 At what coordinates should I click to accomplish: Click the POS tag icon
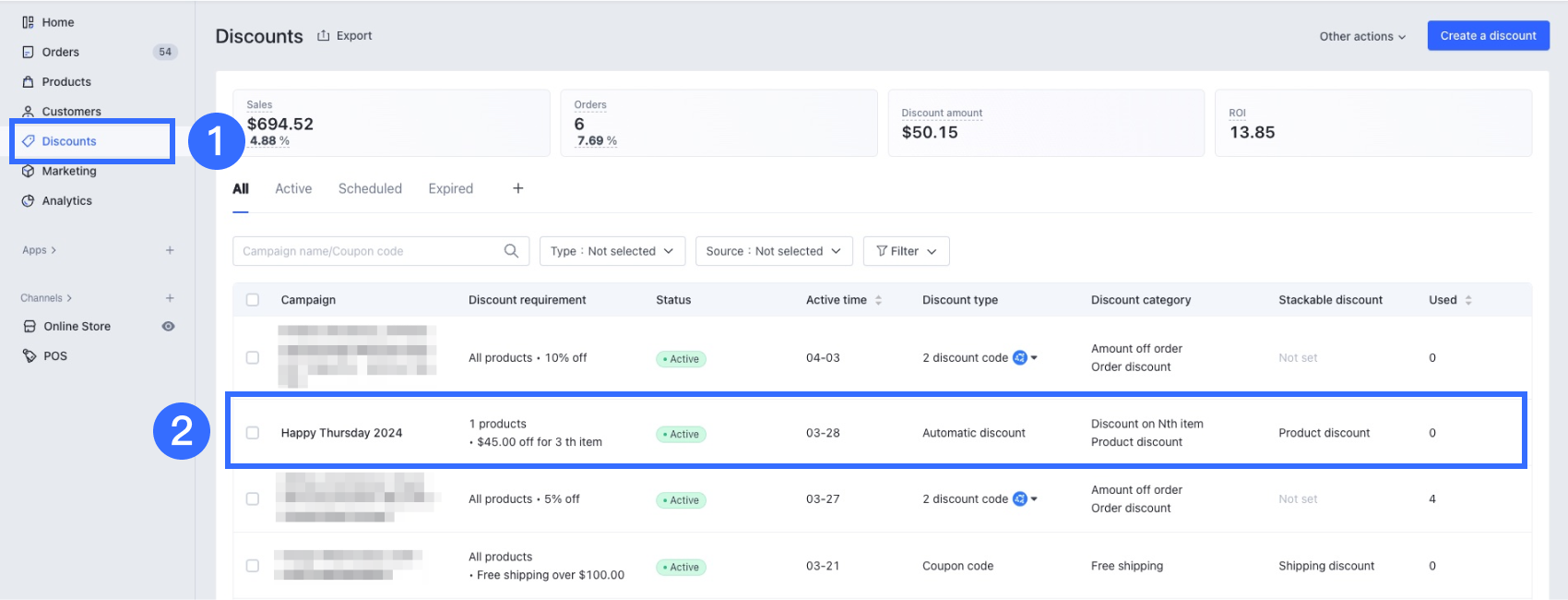point(30,355)
